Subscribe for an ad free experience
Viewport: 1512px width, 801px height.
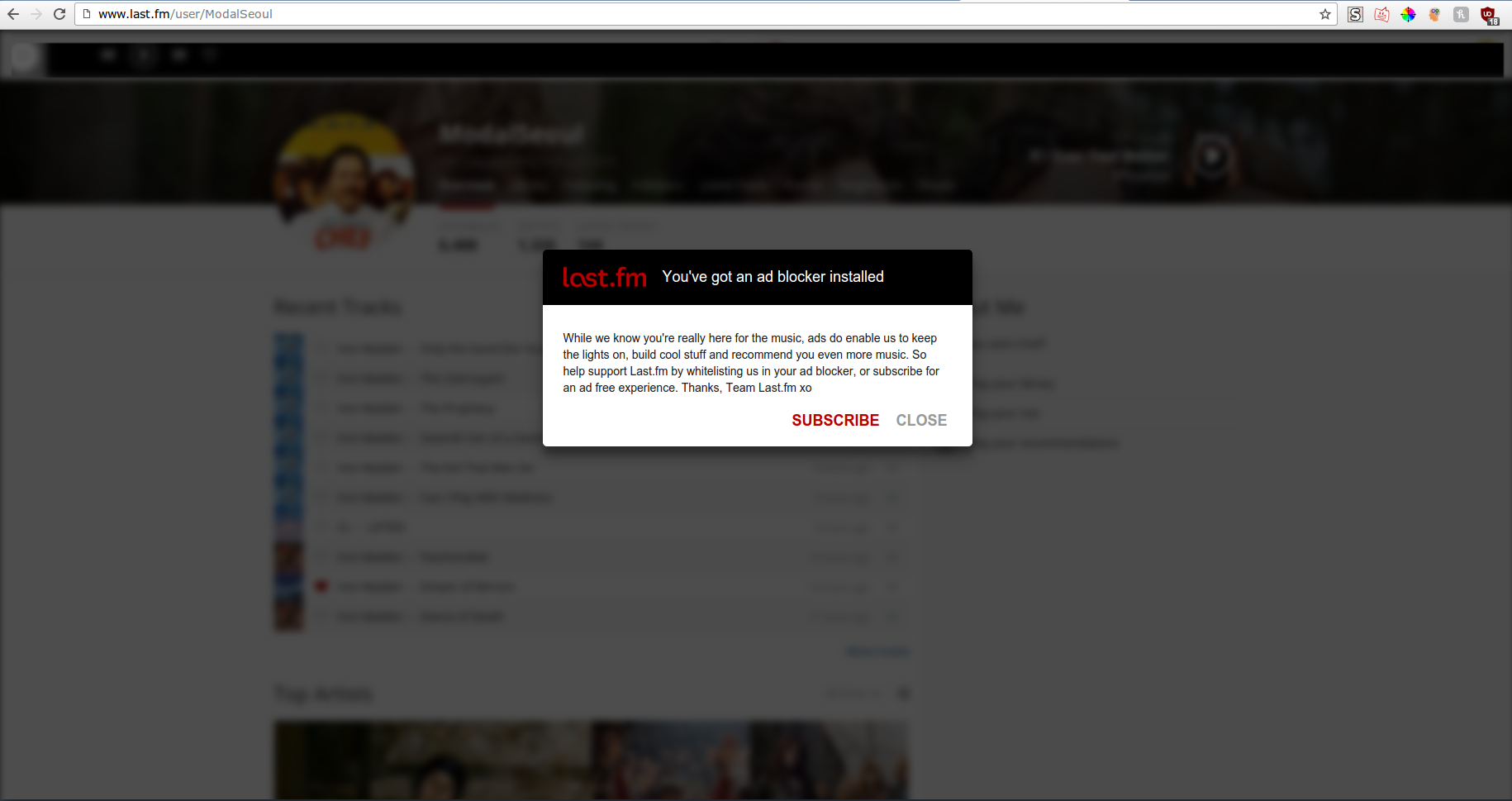(x=835, y=420)
